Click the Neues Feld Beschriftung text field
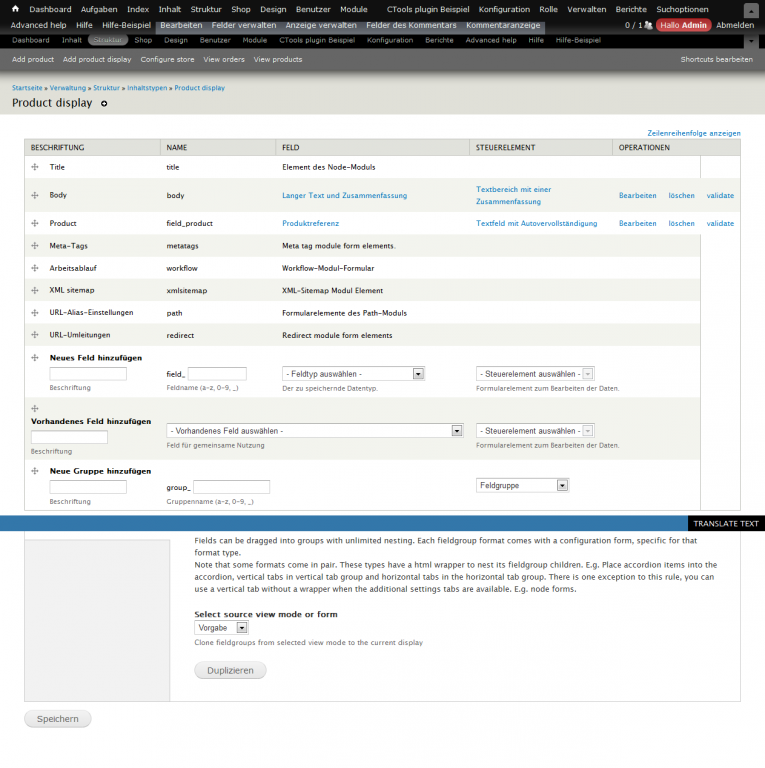 (88, 374)
